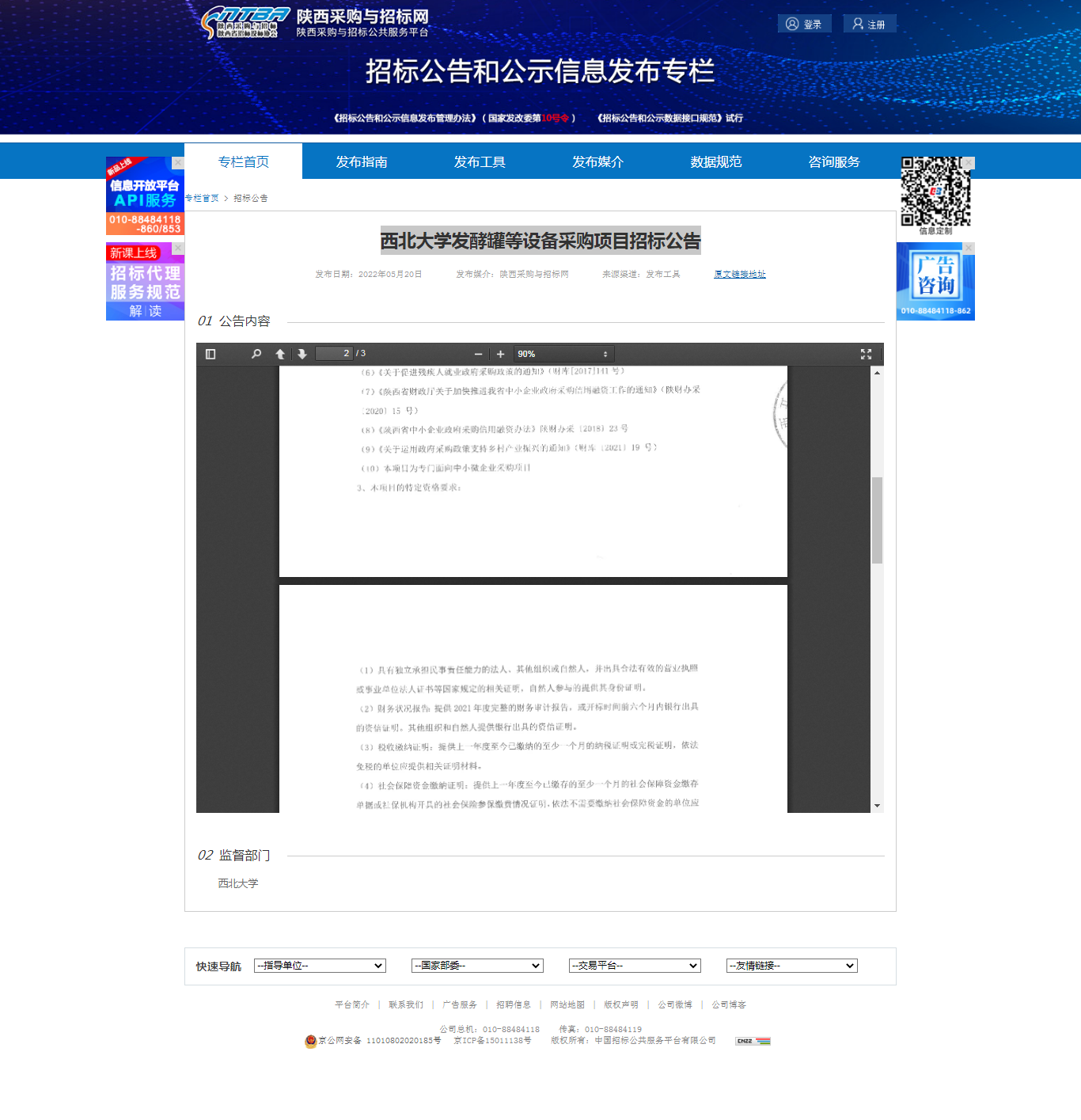Click the 原文链接地址 link
Viewport: 1081px width, 1120px height.
[x=739, y=274]
